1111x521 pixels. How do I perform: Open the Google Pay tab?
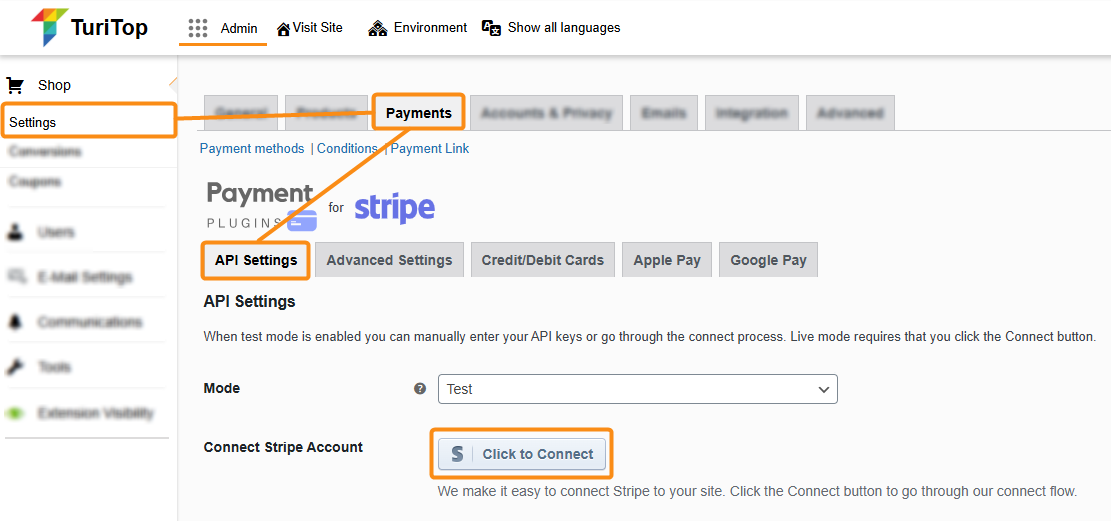(x=768, y=260)
